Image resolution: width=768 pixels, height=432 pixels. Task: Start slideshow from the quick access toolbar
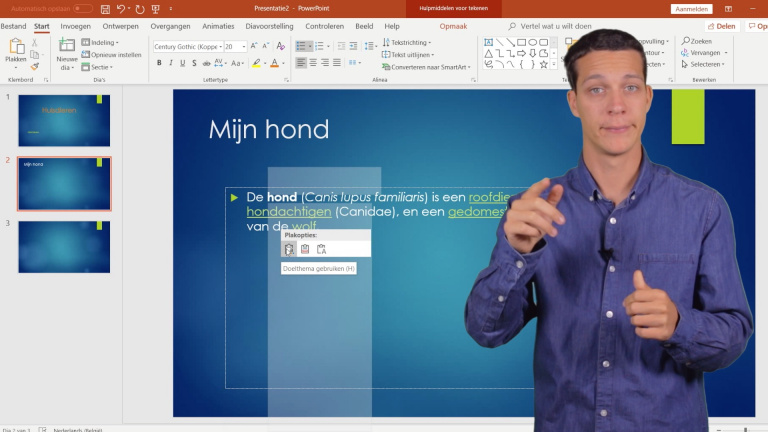pyautogui.click(x=156, y=9)
